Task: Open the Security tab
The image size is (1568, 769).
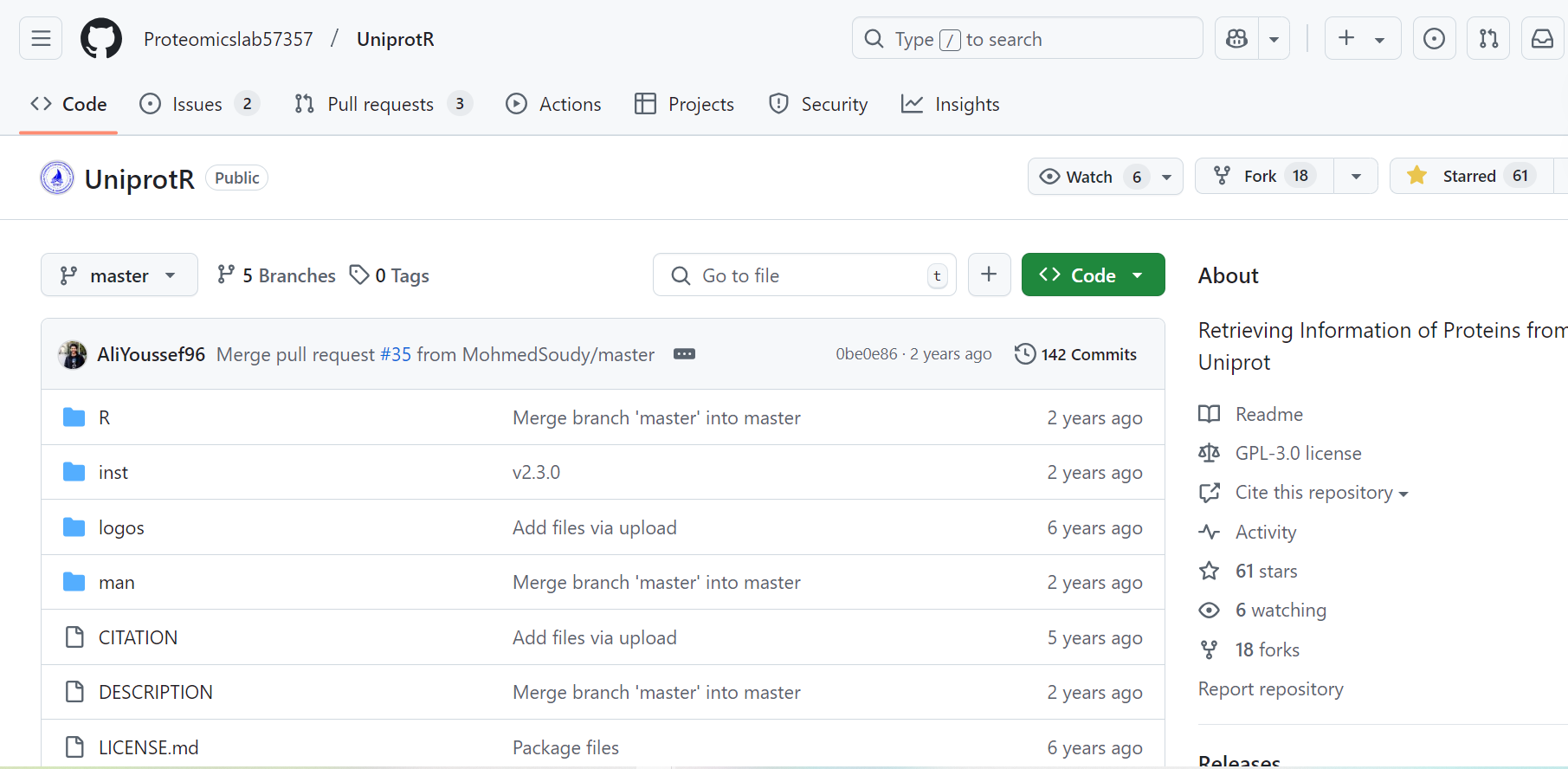Action: pos(818,104)
